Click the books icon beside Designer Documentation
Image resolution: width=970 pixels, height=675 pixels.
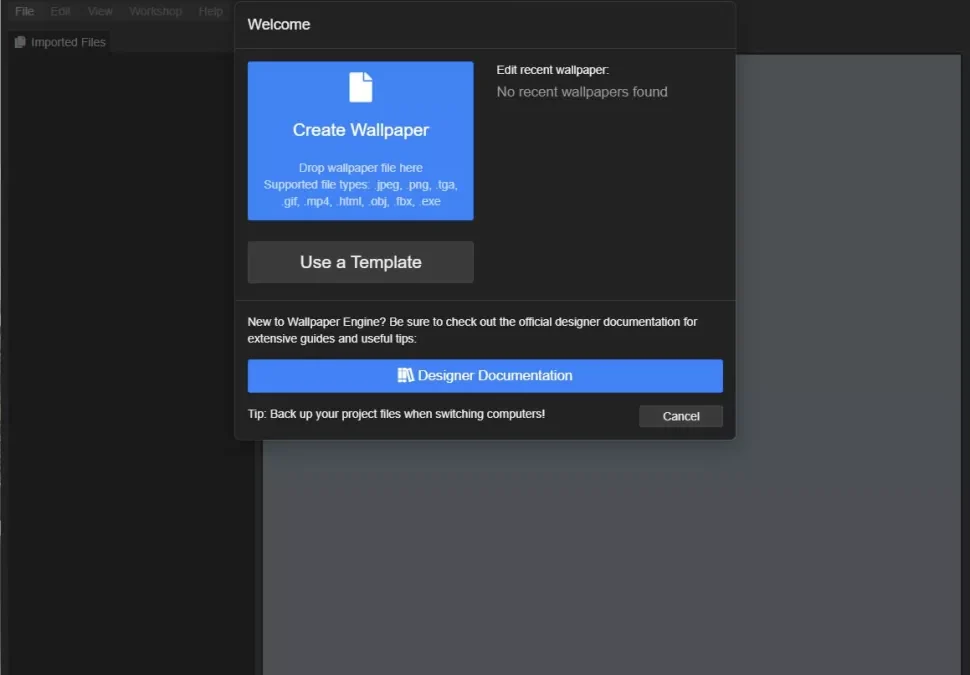coord(405,376)
